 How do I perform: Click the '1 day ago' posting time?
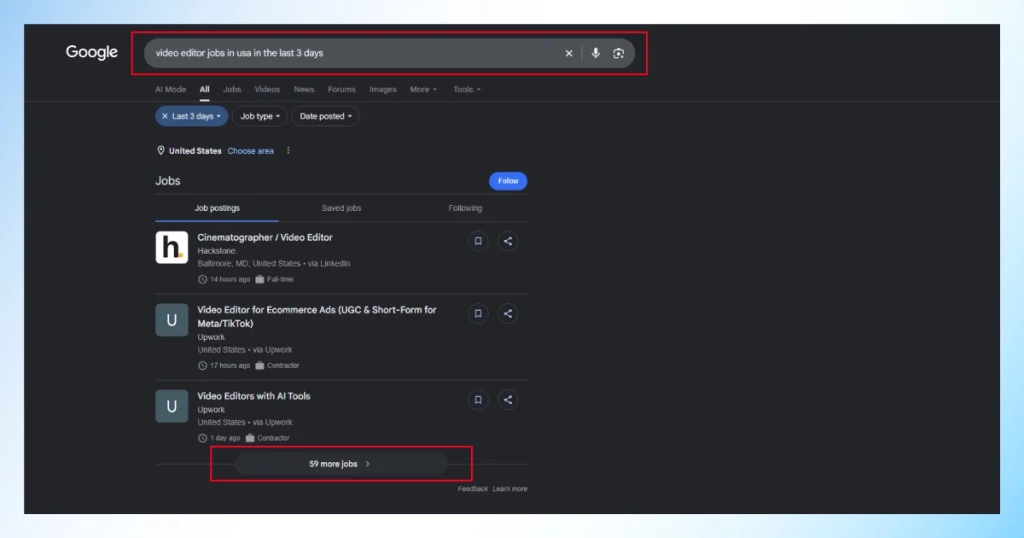tap(225, 438)
